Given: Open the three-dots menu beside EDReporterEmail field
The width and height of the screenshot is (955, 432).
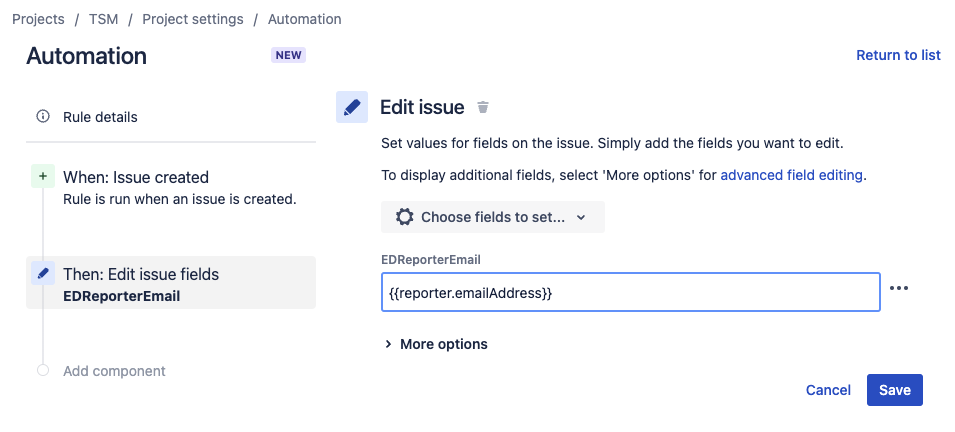Looking at the screenshot, I should 899,289.
